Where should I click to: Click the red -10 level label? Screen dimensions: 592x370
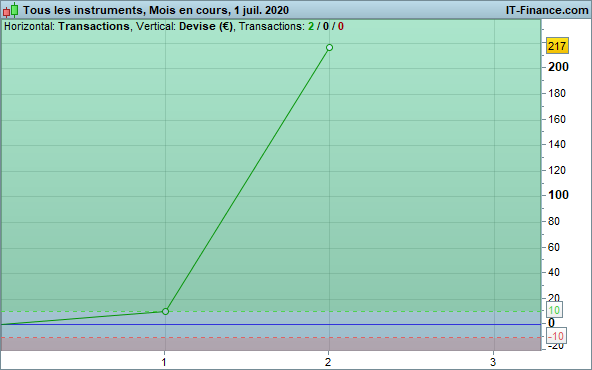556,336
